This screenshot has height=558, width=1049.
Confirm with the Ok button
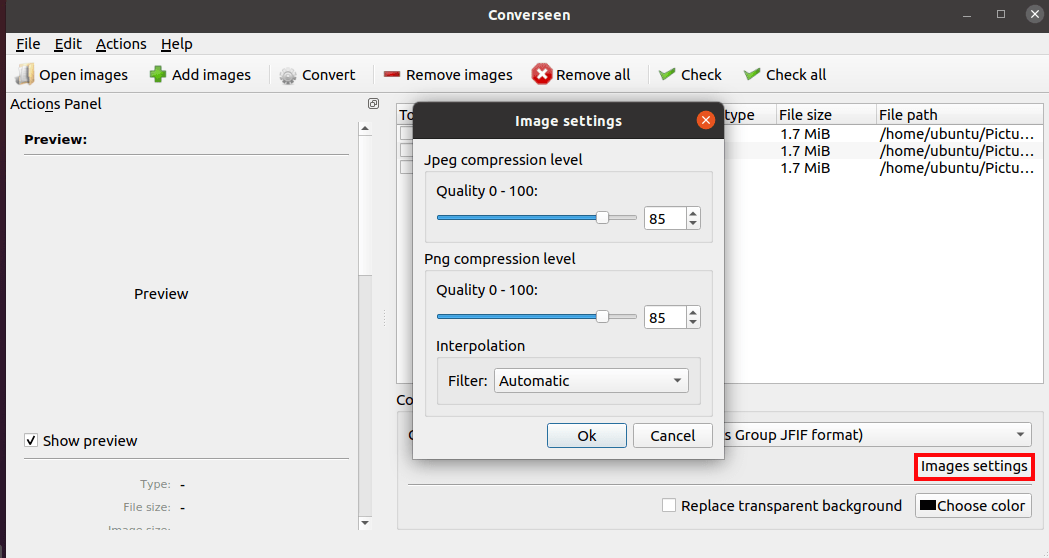[x=587, y=436]
